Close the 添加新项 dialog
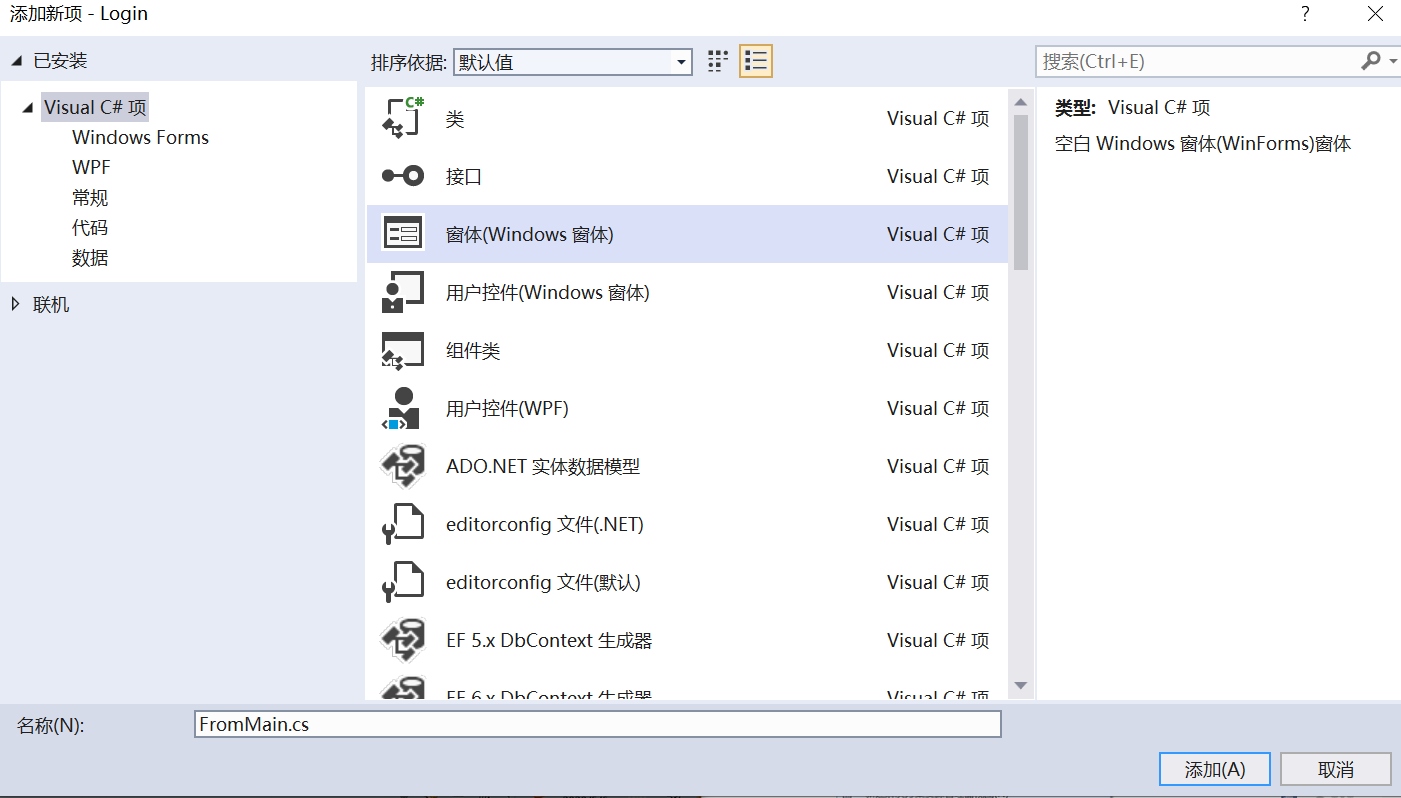 (1376, 14)
